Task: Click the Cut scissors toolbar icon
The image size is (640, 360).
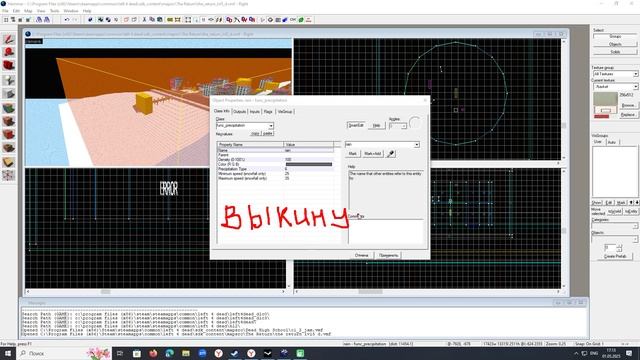Action: click(144, 20)
